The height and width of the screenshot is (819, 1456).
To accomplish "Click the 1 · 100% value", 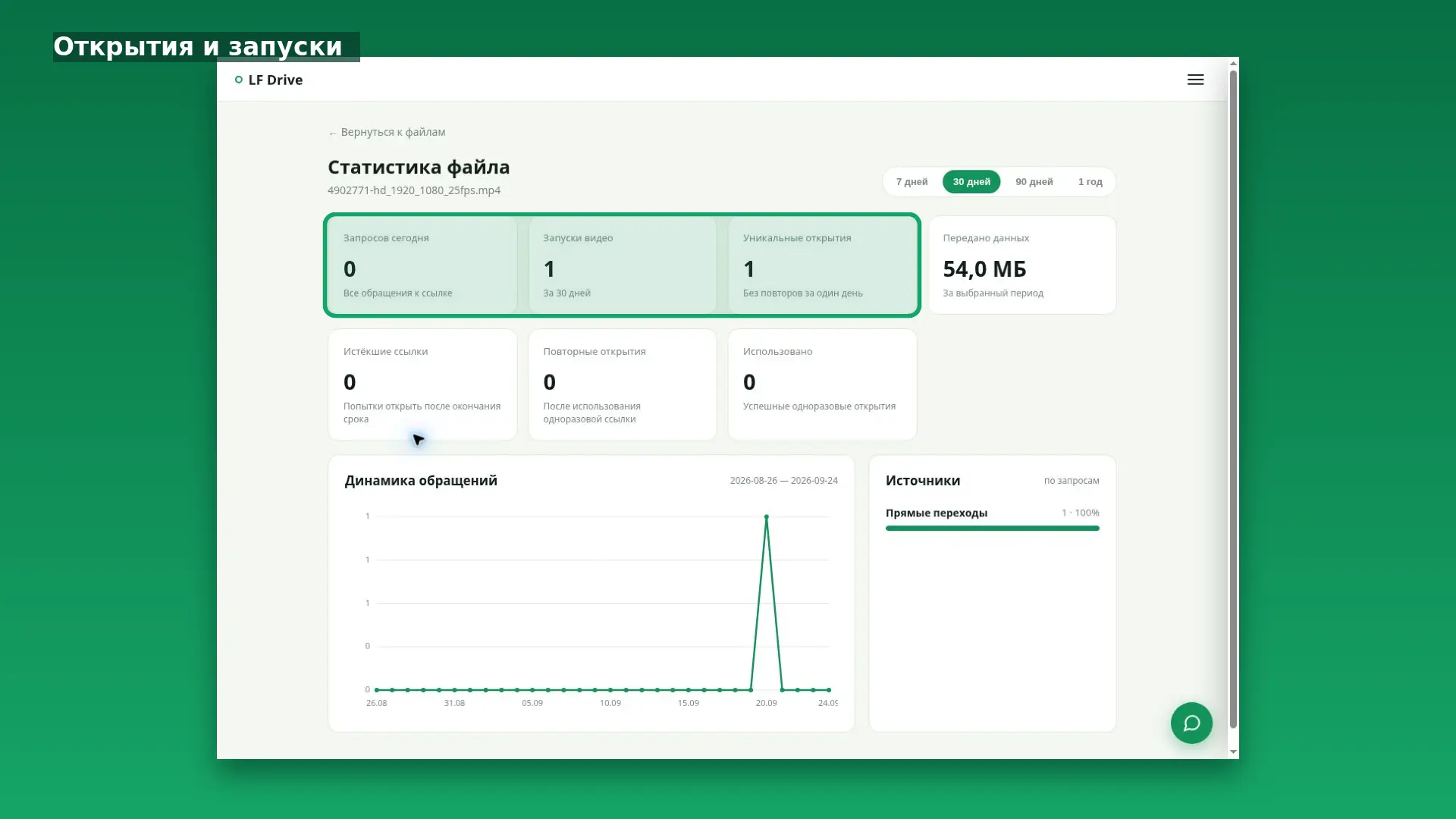I will pos(1080,513).
